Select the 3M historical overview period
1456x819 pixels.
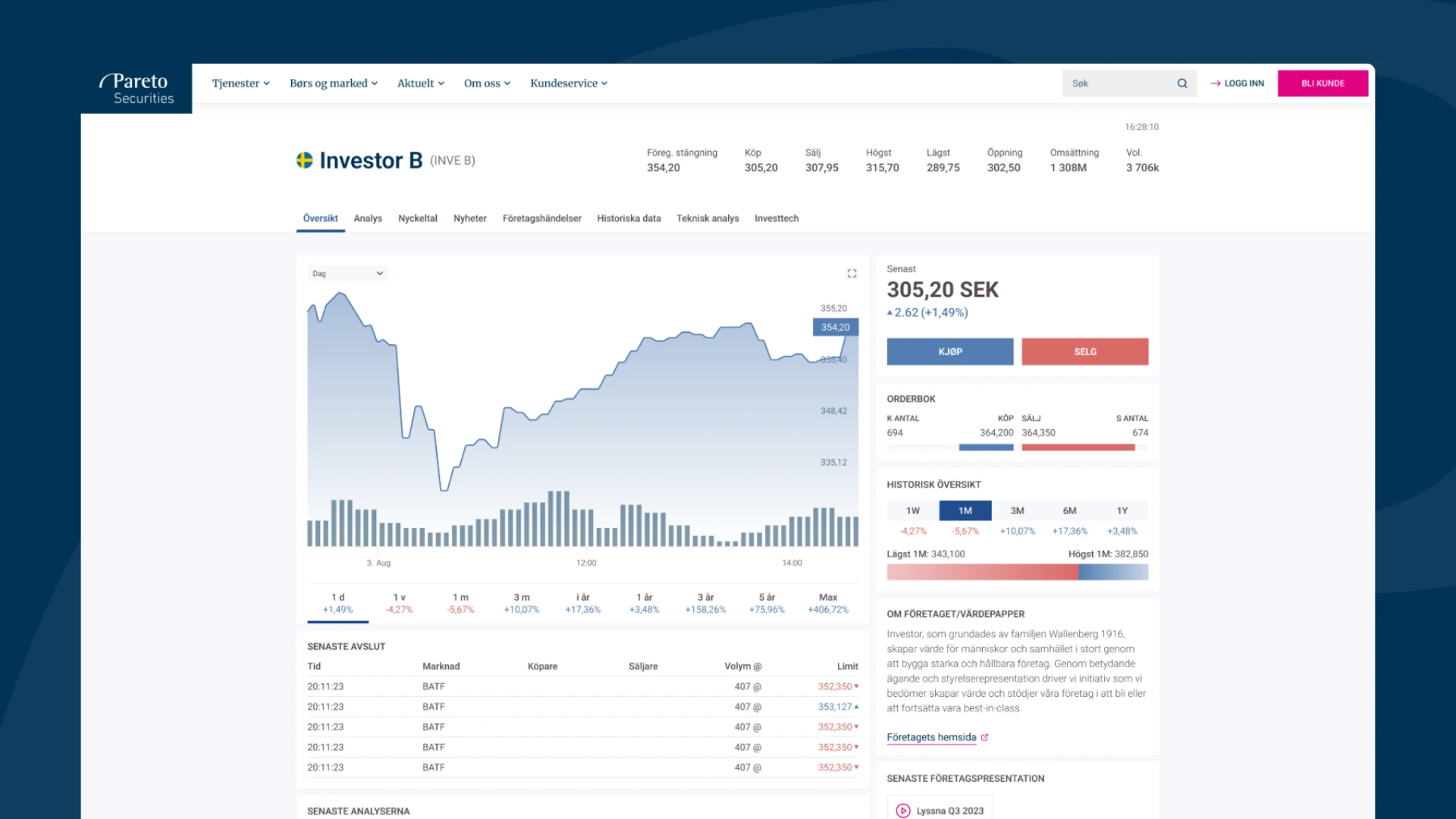tap(1018, 511)
